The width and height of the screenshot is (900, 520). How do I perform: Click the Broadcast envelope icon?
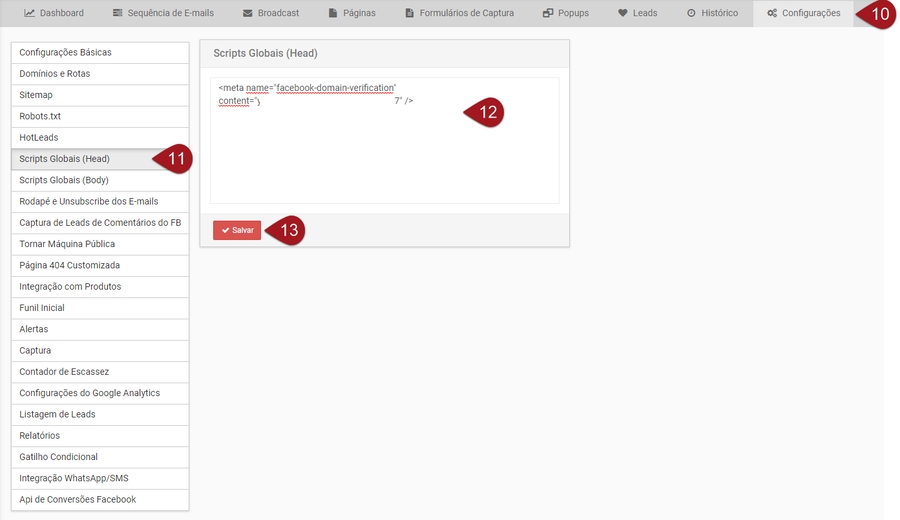(x=248, y=13)
